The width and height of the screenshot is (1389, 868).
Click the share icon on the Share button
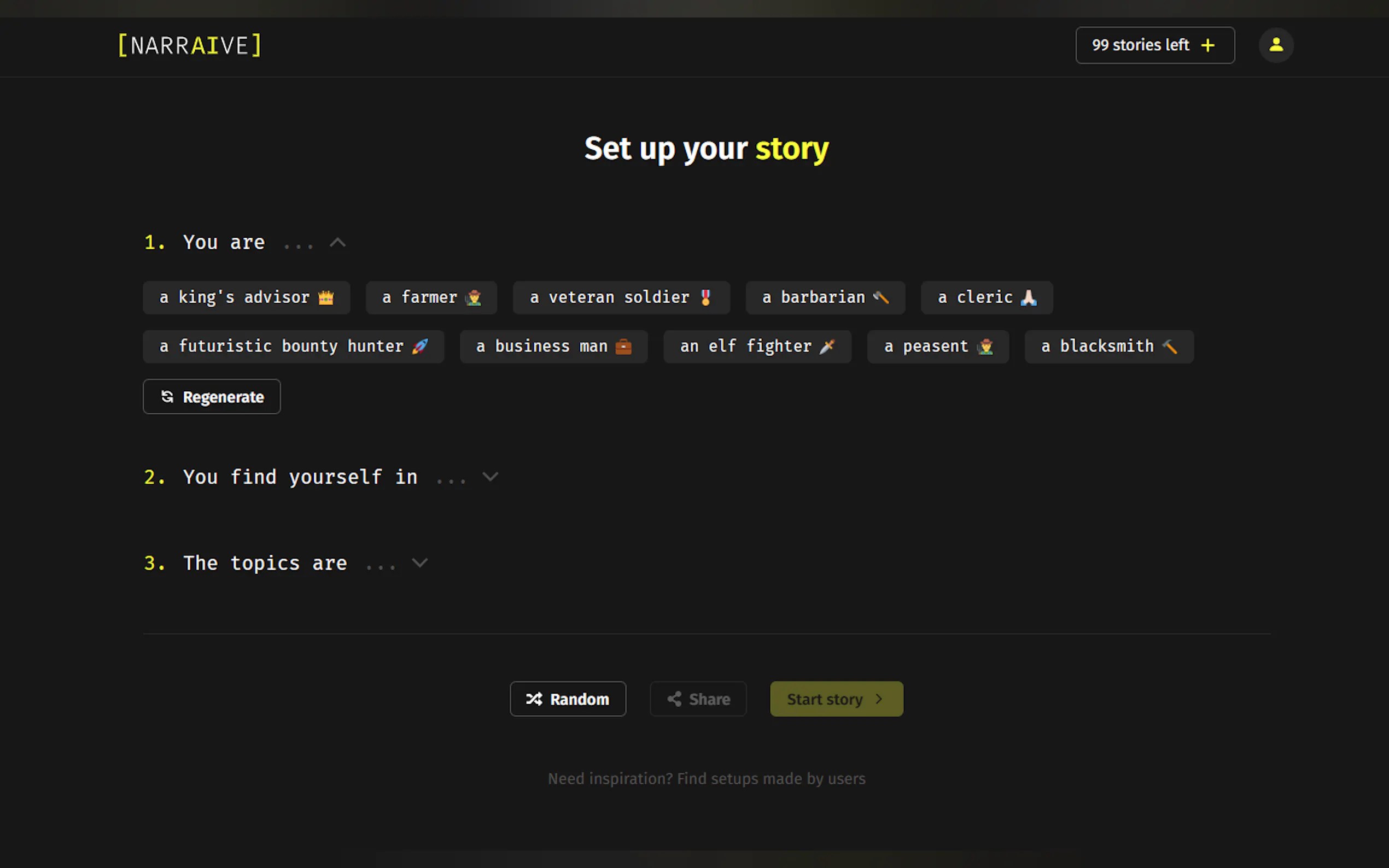click(674, 699)
